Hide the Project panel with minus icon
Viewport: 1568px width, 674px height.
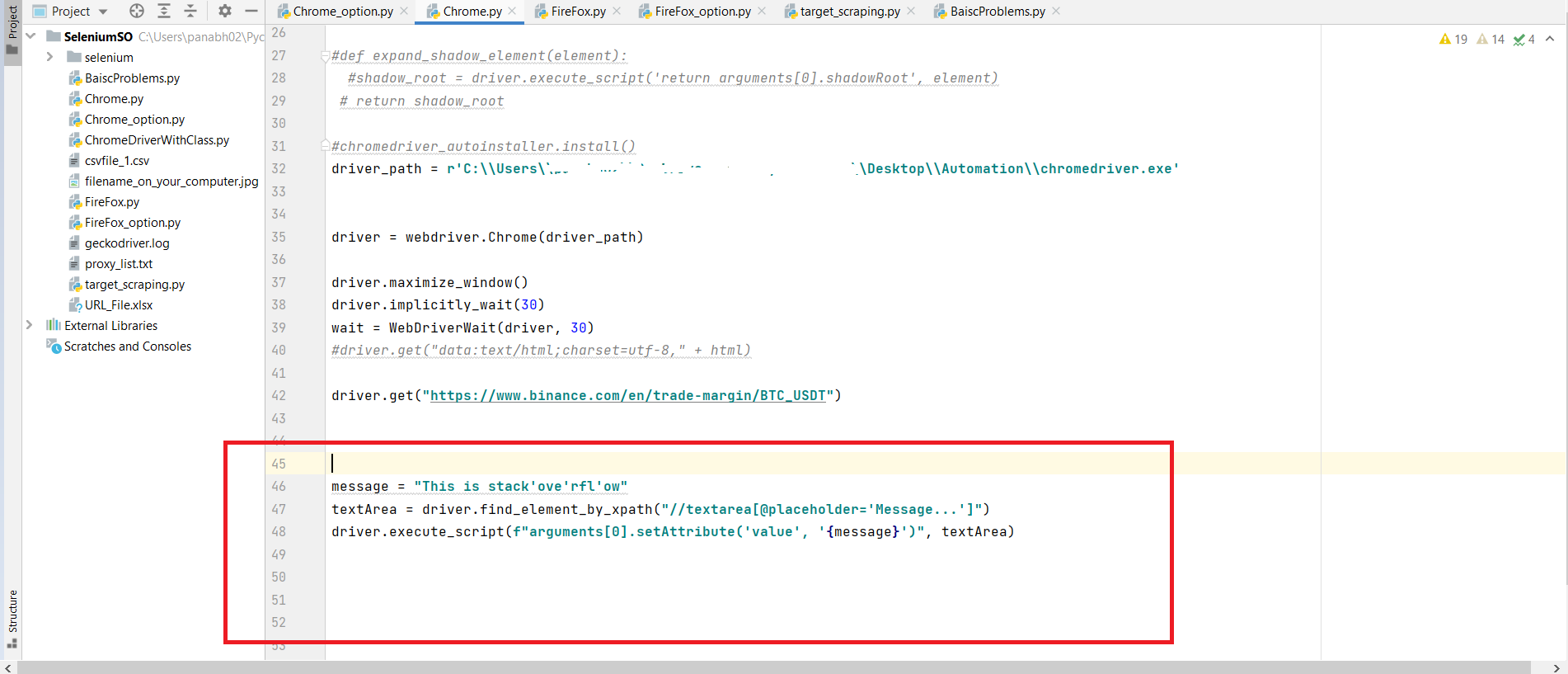click(x=251, y=11)
